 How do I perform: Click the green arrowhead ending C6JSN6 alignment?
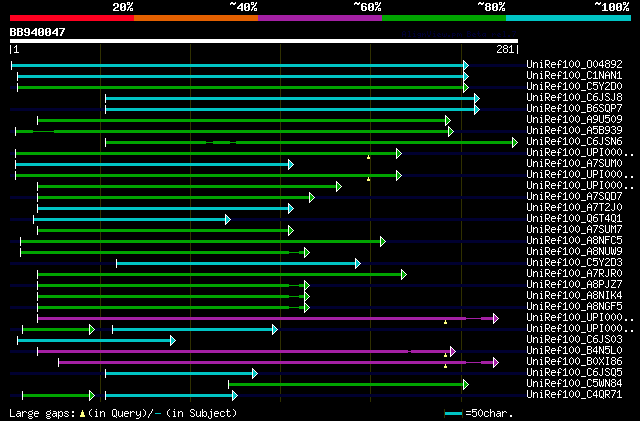point(515,143)
